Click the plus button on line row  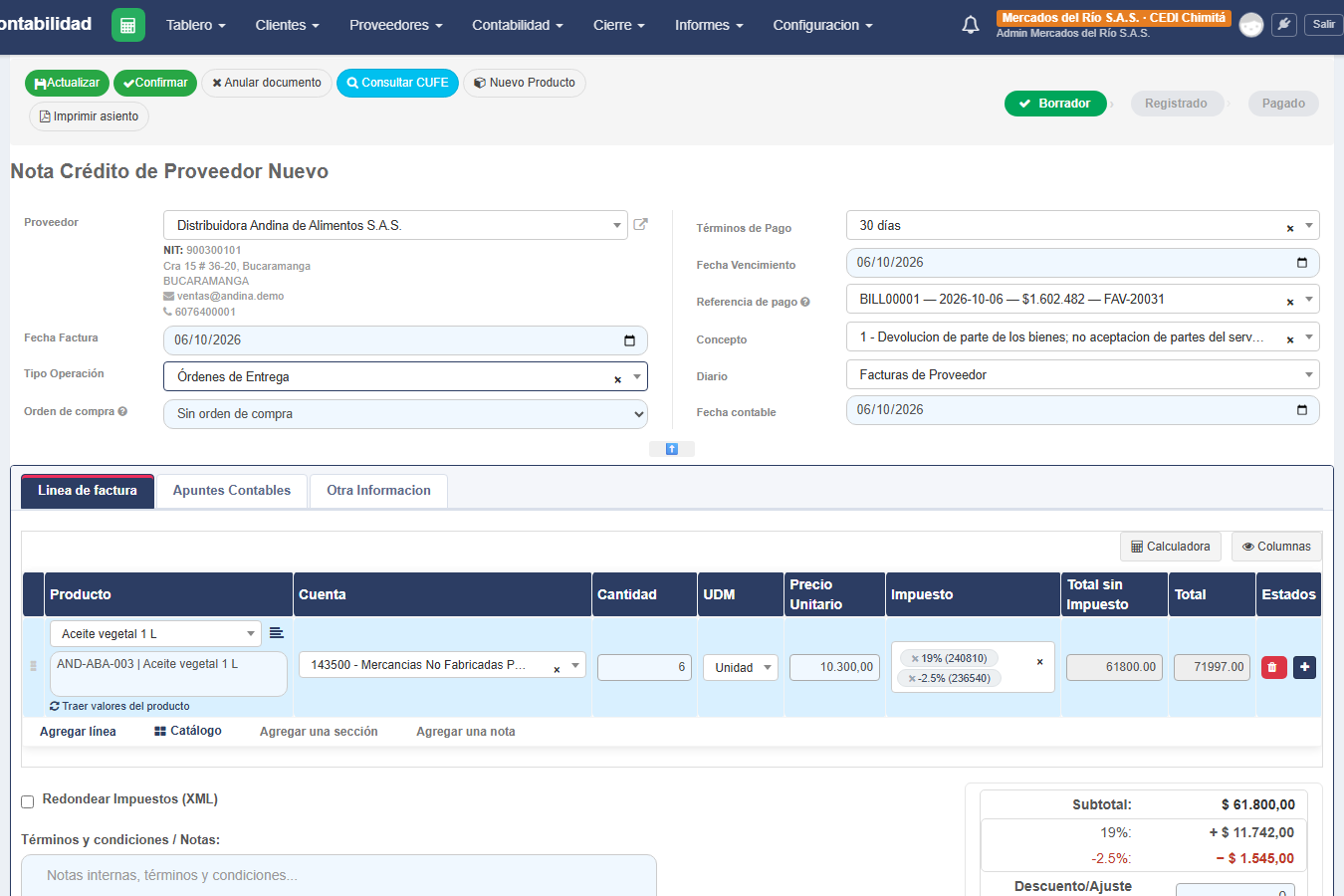point(1304,667)
